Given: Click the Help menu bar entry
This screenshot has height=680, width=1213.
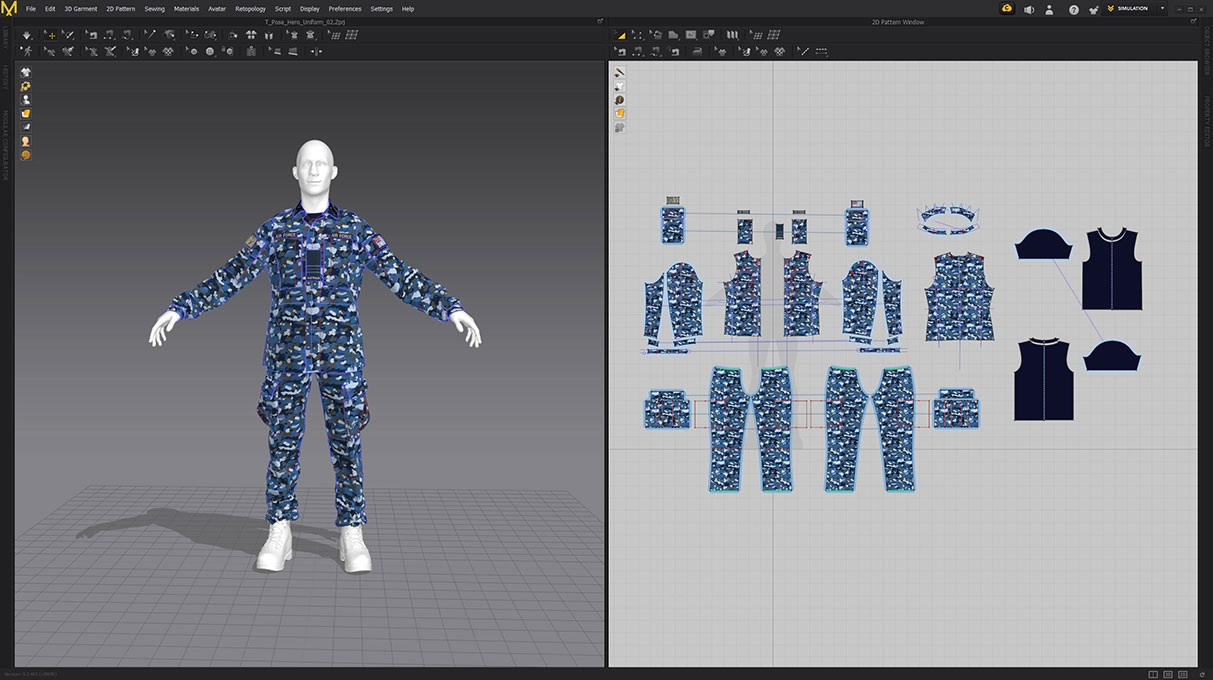Looking at the screenshot, I should (x=407, y=8).
